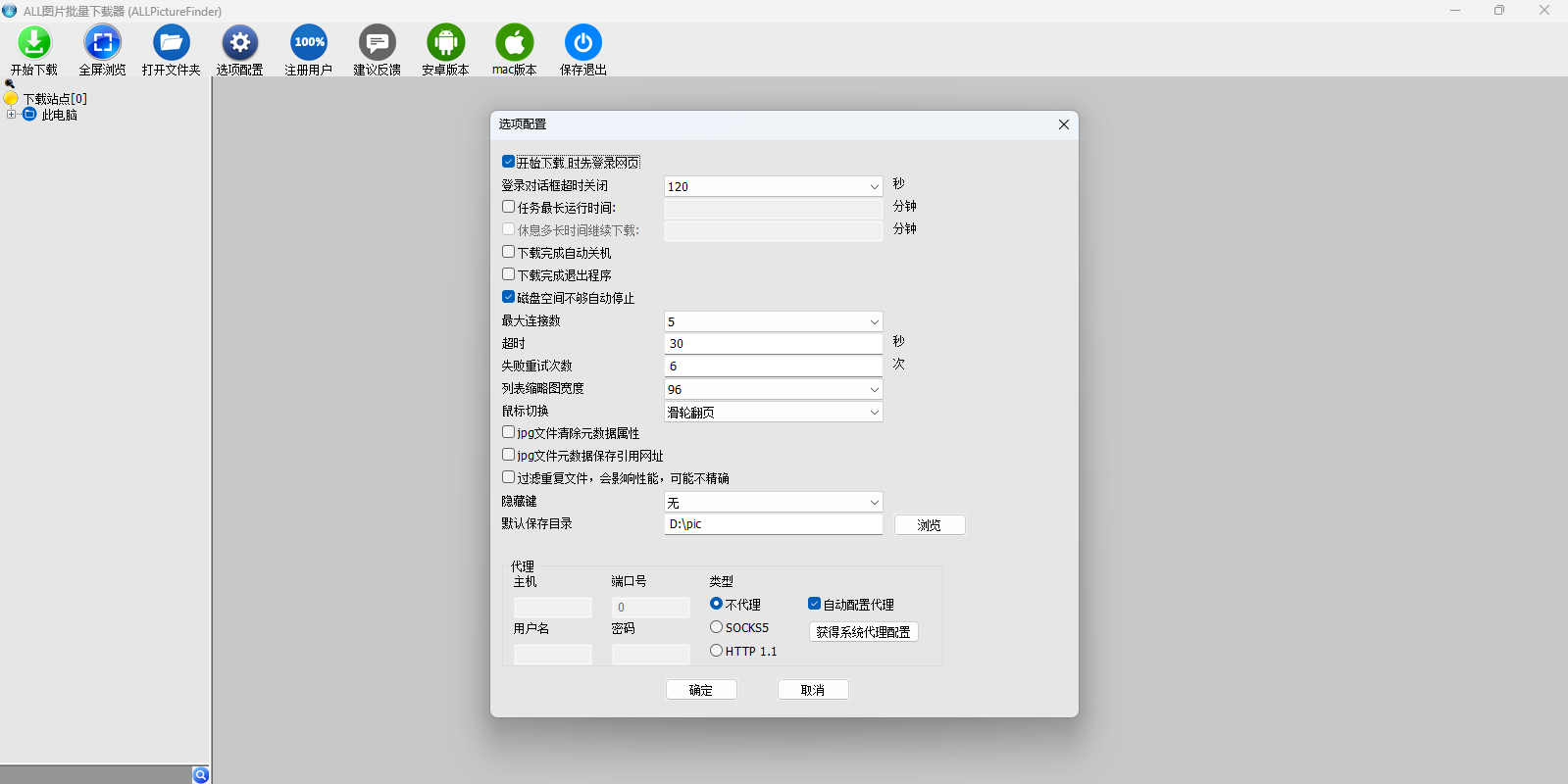Restore the ALLPictureFinder window size

click(x=1499, y=11)
